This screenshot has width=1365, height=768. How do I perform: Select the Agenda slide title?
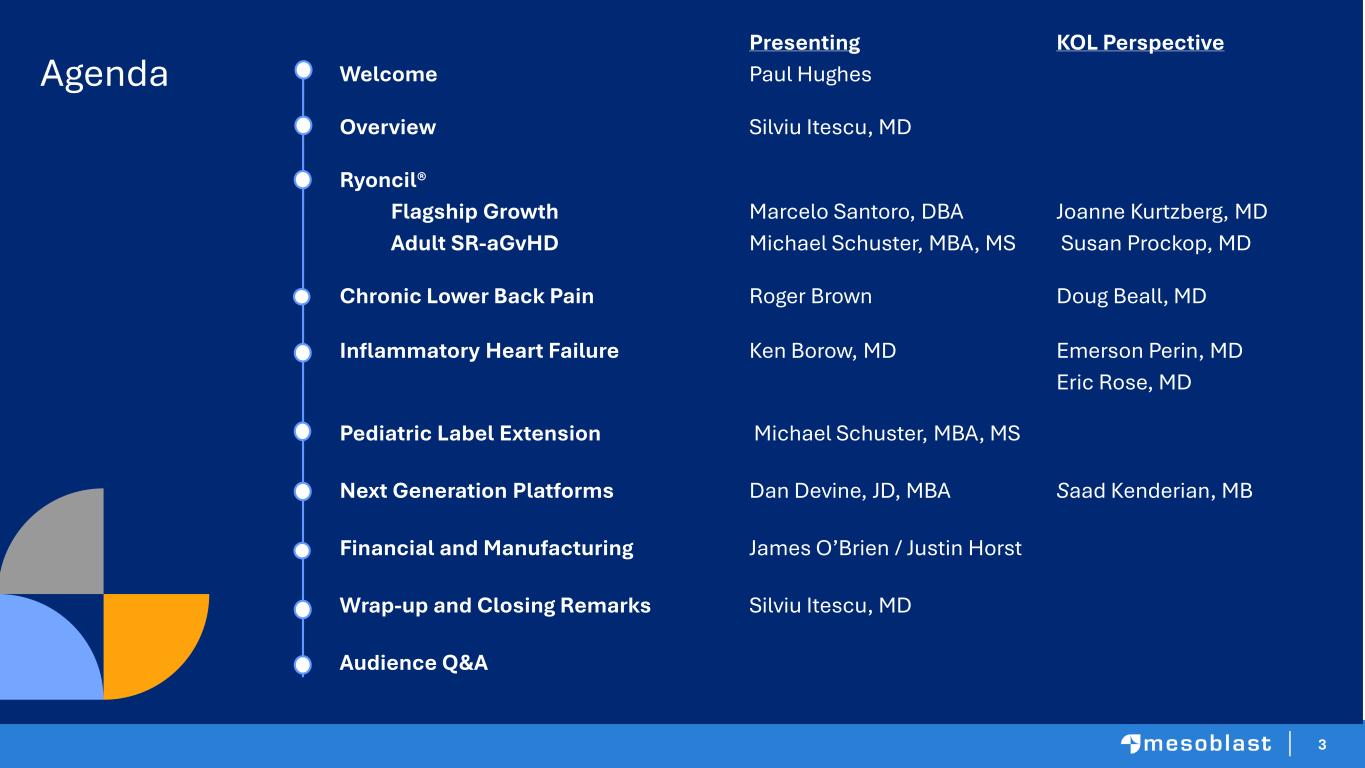(x=104, y=74)
